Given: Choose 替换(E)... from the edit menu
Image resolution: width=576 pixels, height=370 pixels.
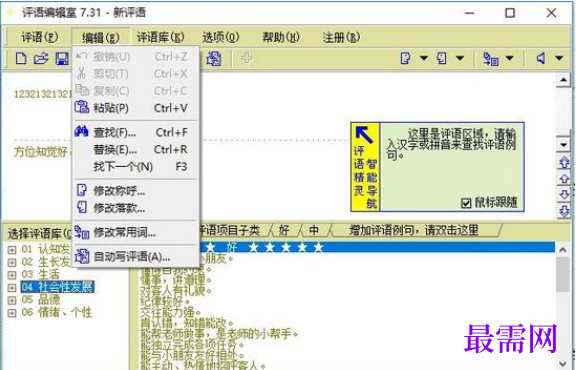Looking at the screenshot, I should 135,150.
